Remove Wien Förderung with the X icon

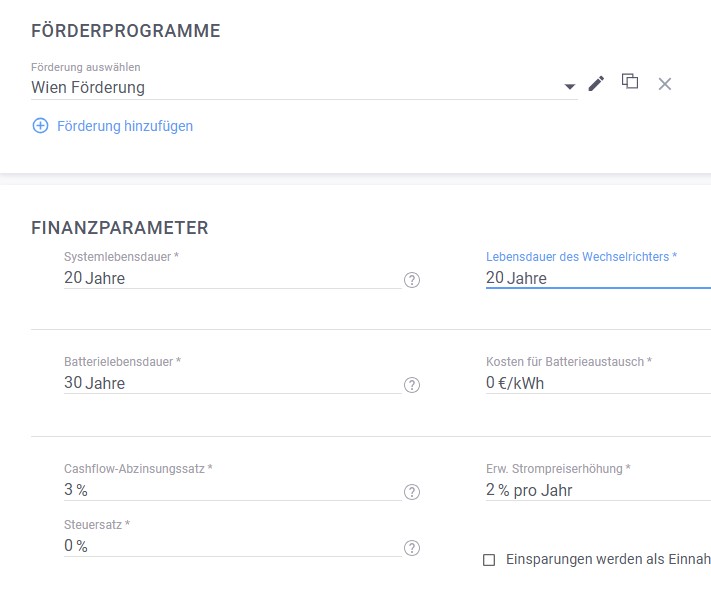(x=664, y=84)
